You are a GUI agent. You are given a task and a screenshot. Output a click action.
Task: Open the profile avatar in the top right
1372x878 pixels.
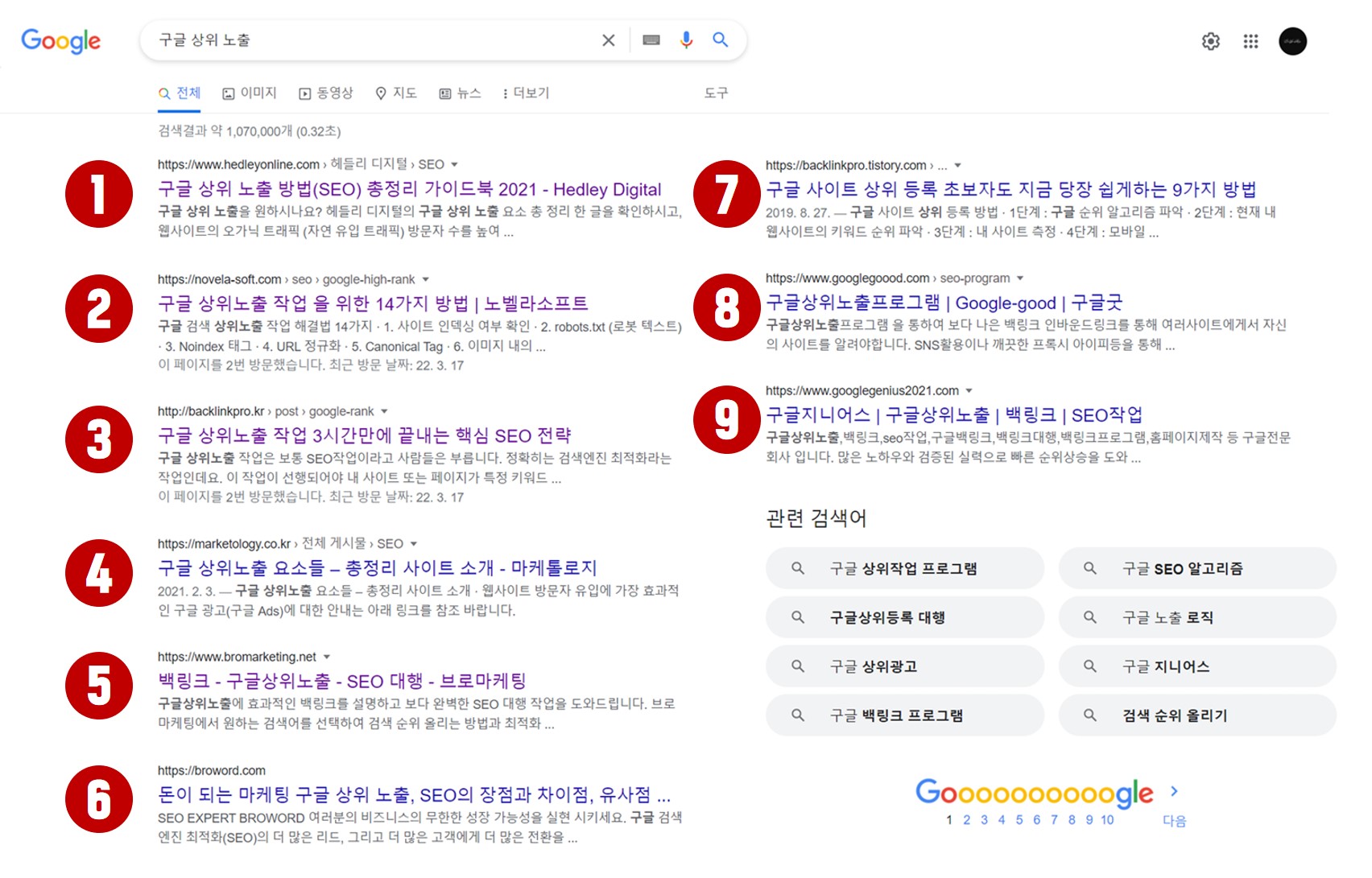point(1293,41)
